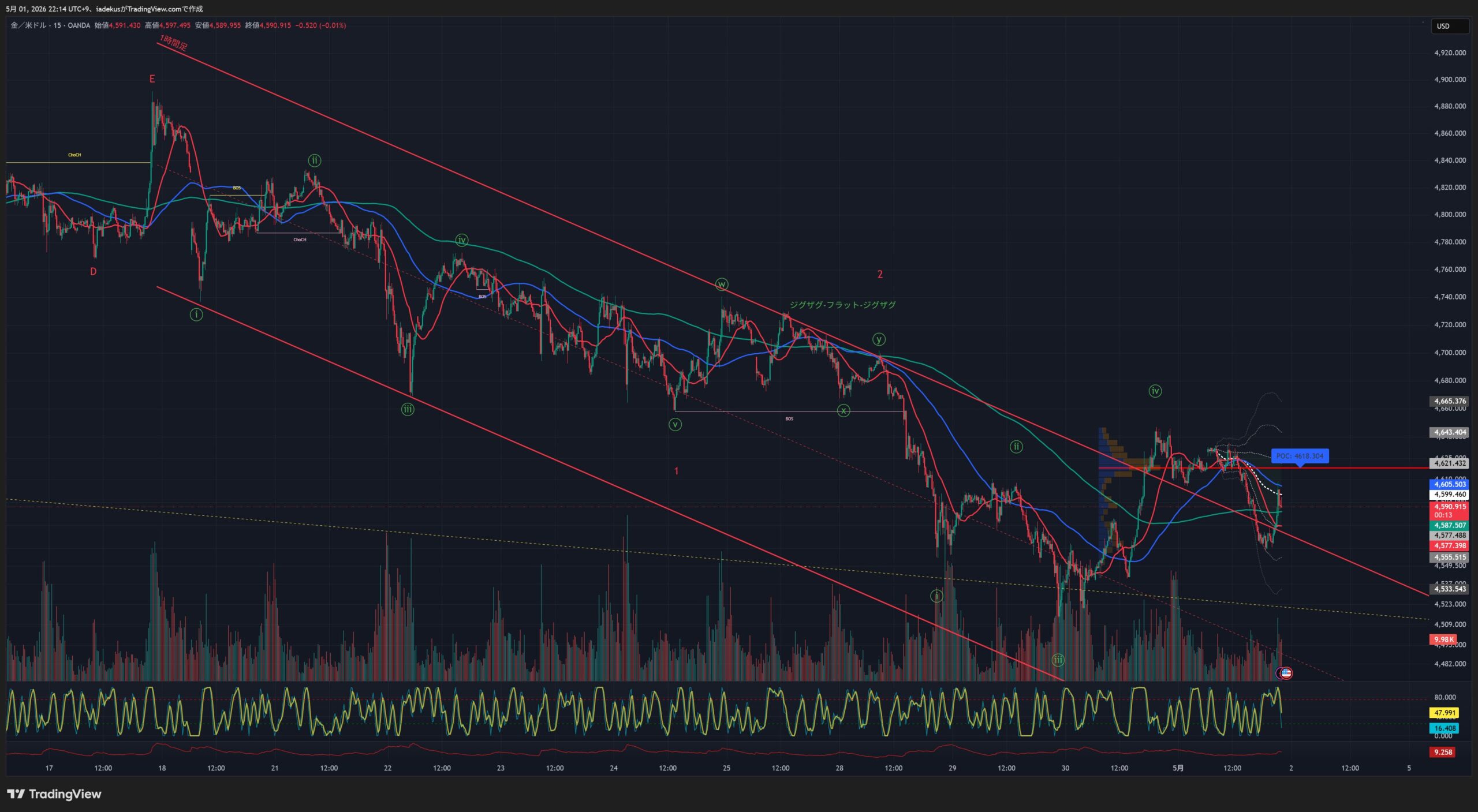This screenshot has width=1478, height=812.
Task: Select the 4,643.404 price label
Action: pyautogui.click(x=1450, y=432)
